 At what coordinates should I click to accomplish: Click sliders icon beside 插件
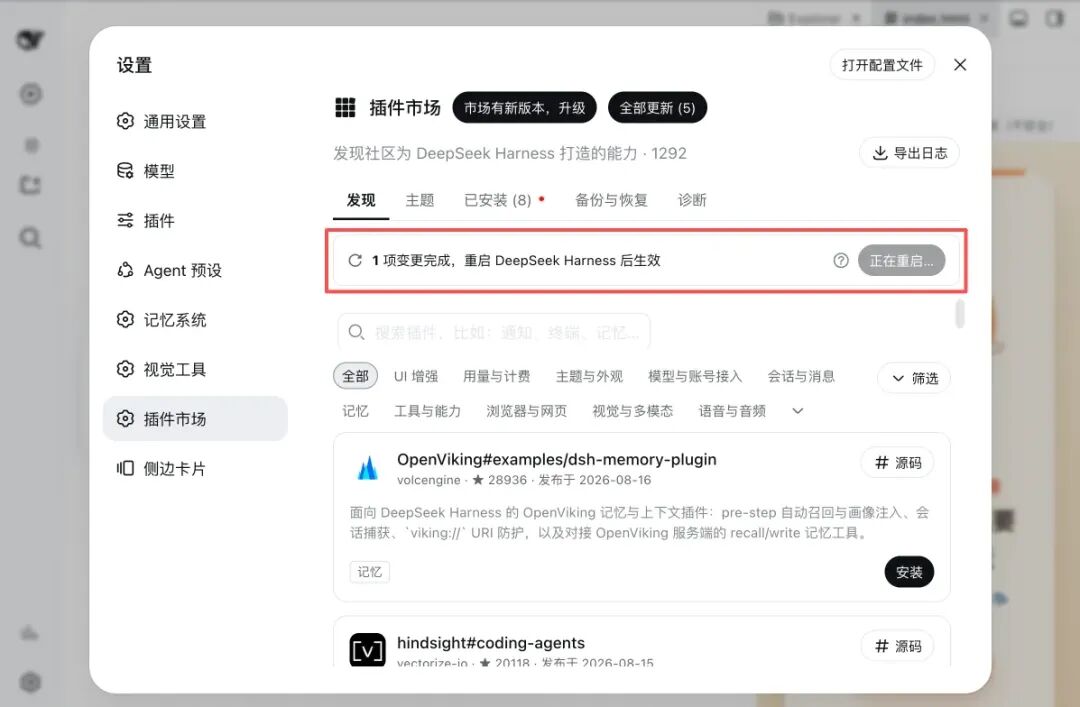click(125, 221)
